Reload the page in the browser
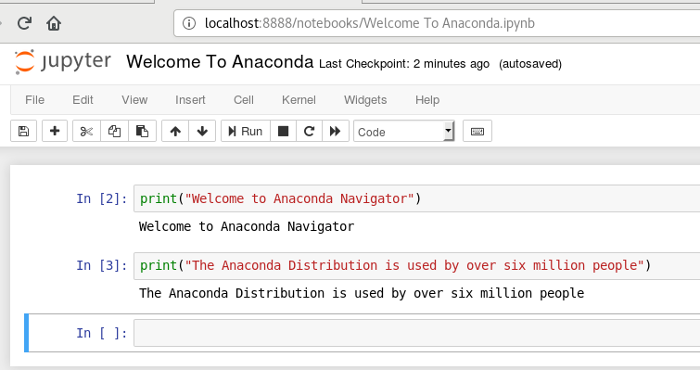The image size is (700, 370). pos(24,23)
